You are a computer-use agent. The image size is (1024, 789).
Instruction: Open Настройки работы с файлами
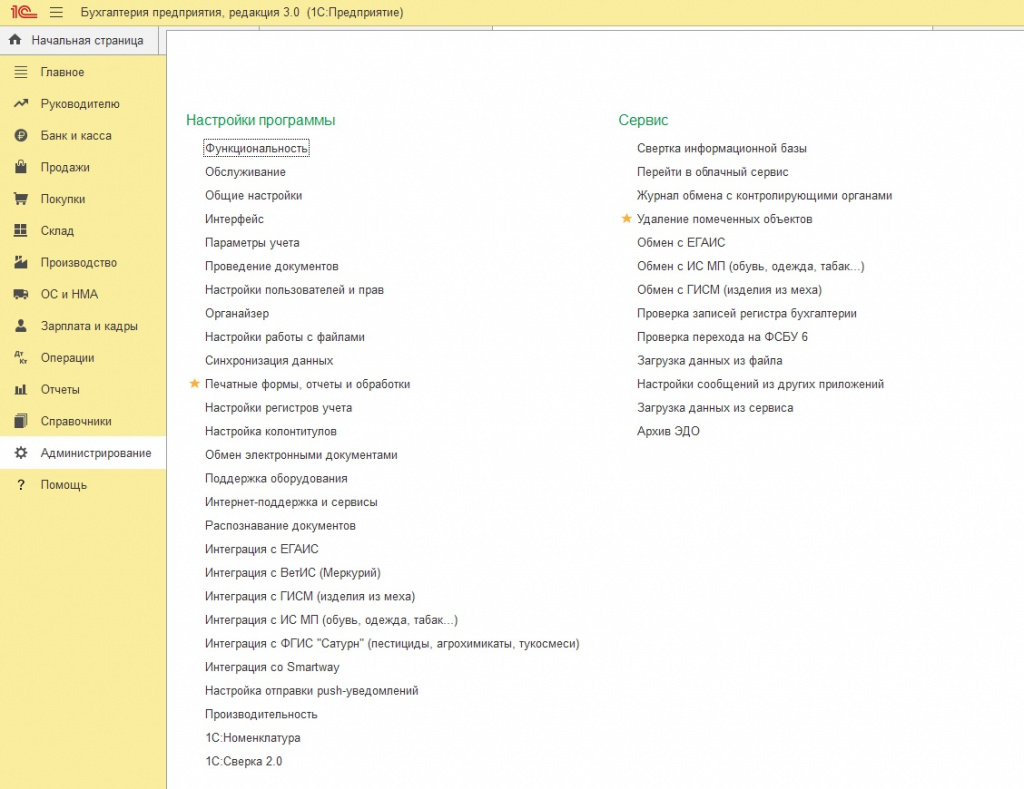click(285, 336)
